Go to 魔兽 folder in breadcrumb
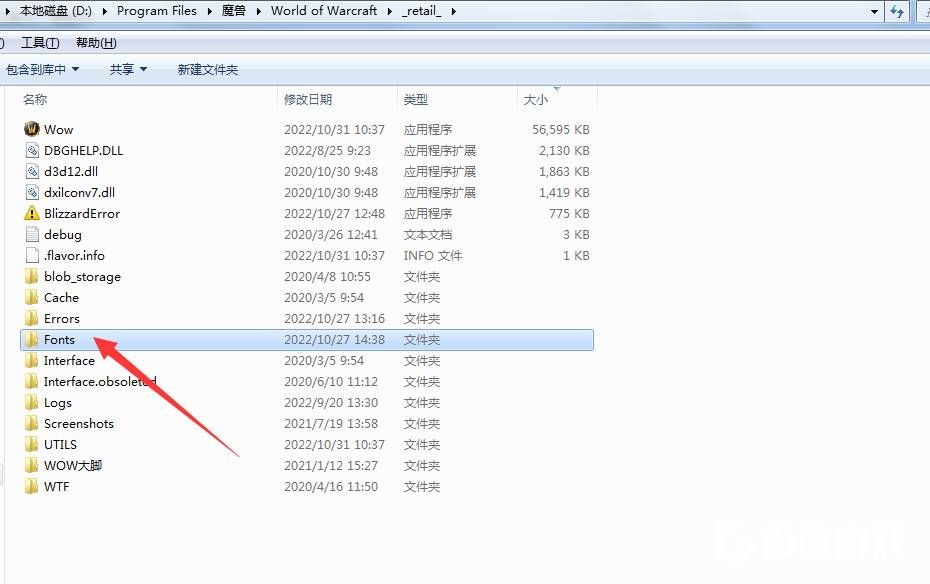The image size is (930, 584). tap(234, 11)
